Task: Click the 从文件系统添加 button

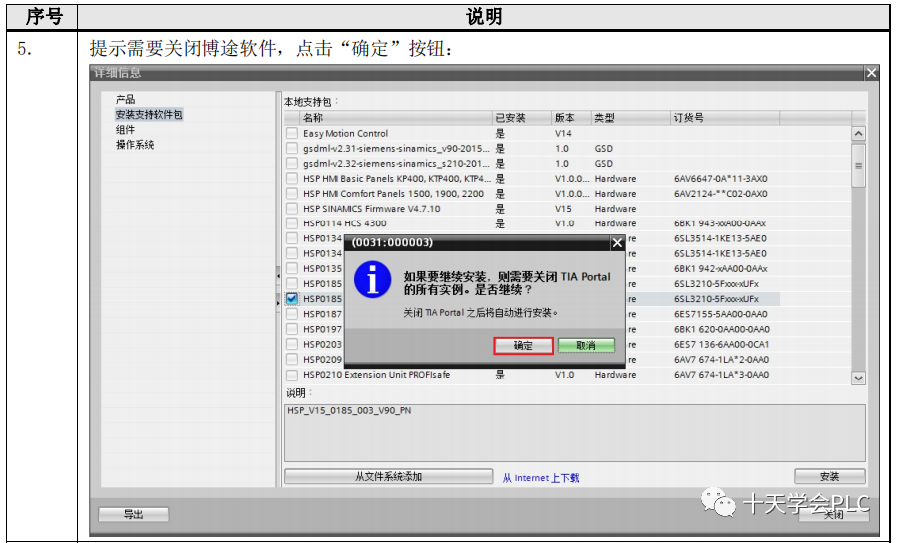Action: (x=388, y=476)
